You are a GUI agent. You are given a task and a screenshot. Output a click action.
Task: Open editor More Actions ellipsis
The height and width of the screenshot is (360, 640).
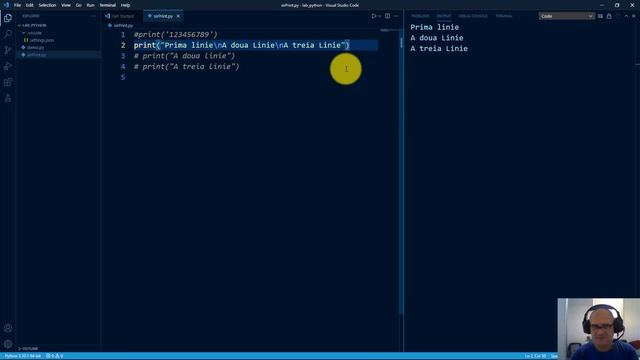click(x=396, y=16)
